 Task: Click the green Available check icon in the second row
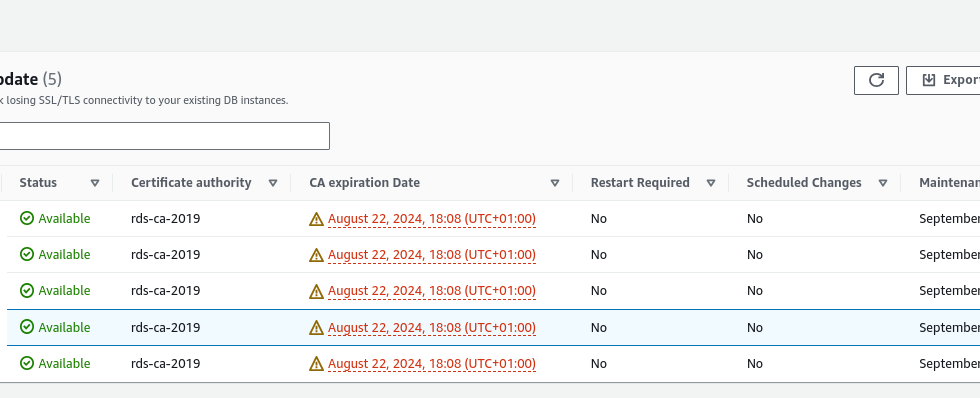click(x=27, y=254)
